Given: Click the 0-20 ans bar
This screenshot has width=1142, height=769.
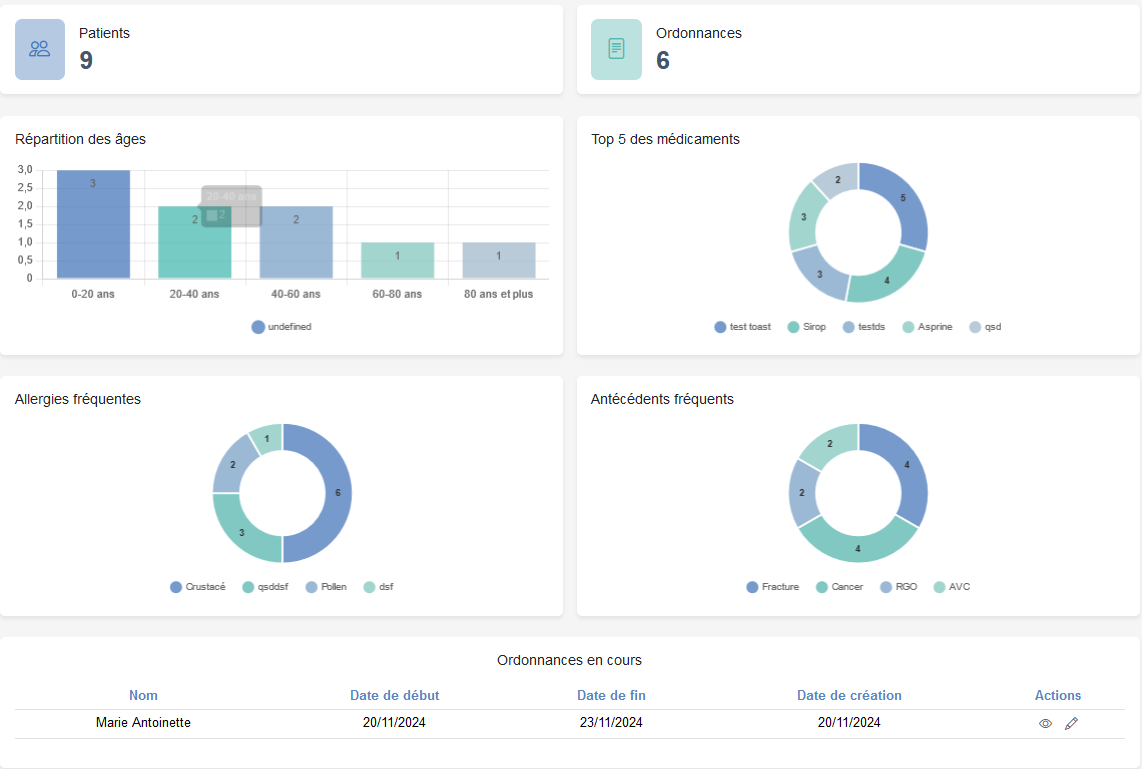Looking at the screenshot, I should pos(93,230).
